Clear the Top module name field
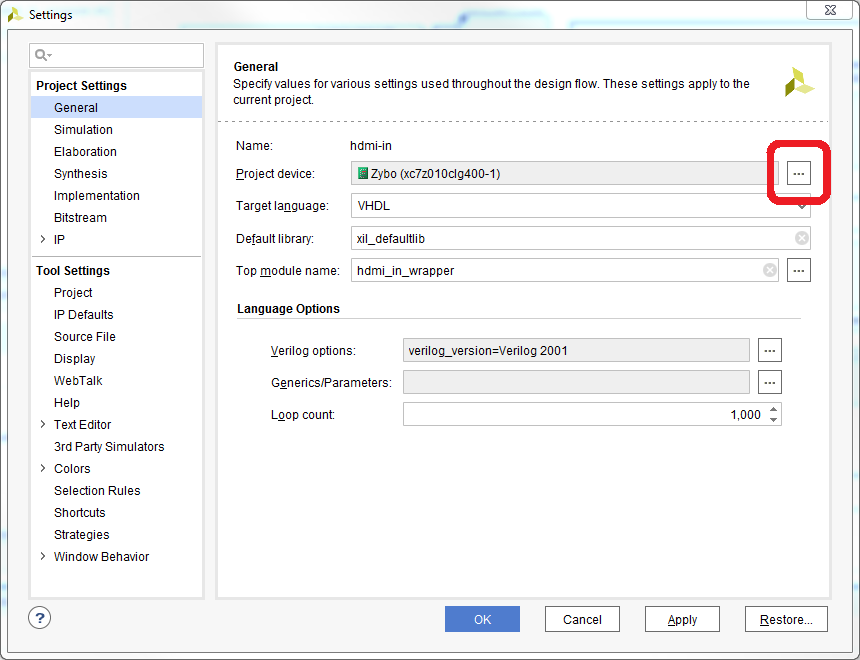This screenshot has width=860, height=660. point(770,270)
